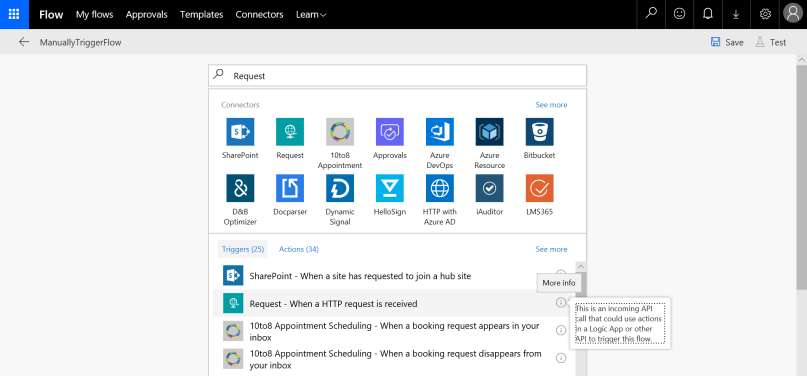Select the SharePoint connector icon
This screenshot has height=376, width=807.
click(240, 132)
